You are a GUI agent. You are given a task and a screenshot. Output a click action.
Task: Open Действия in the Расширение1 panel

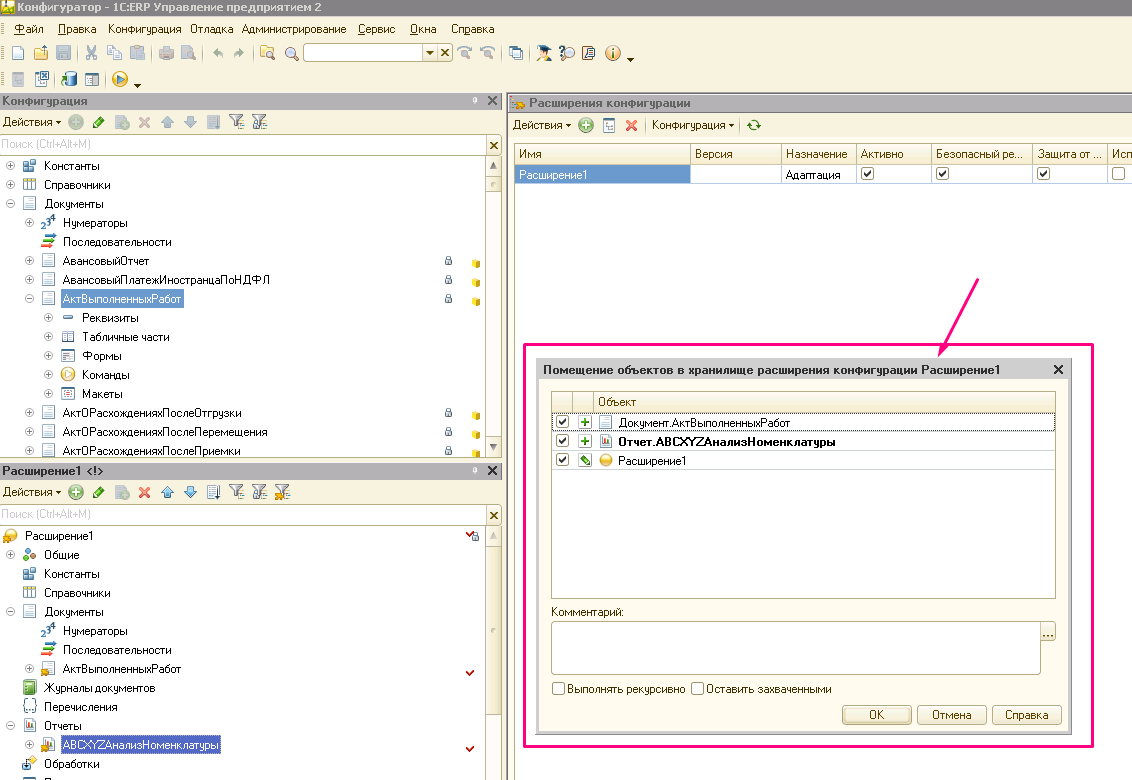tap(32, 492)
